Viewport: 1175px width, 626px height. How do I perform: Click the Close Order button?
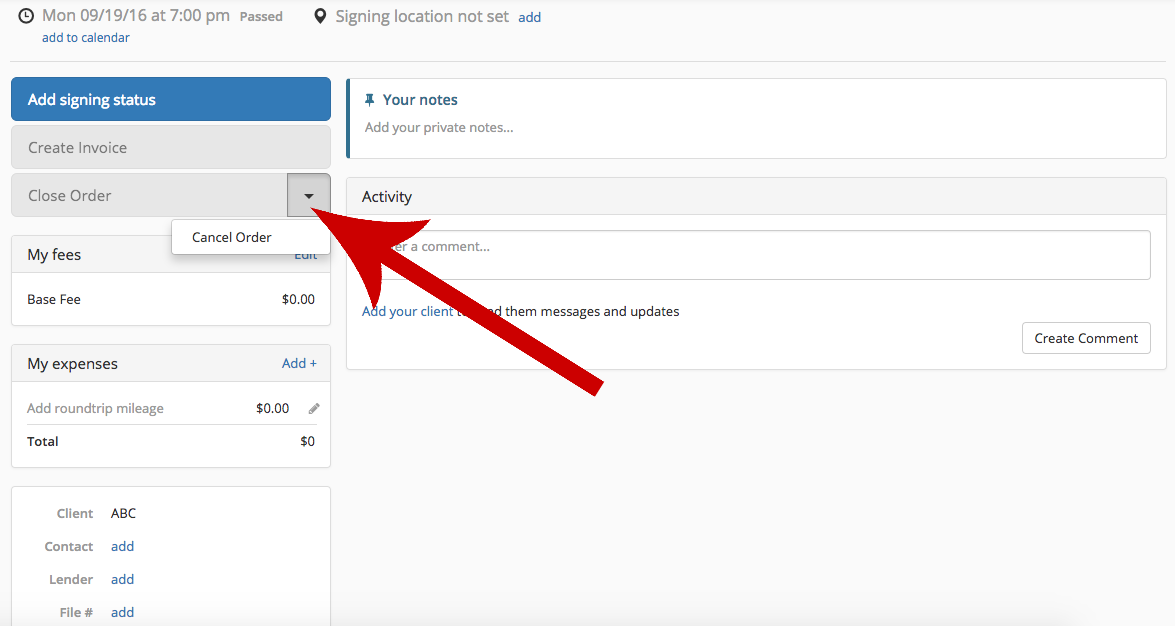[149, 196]
